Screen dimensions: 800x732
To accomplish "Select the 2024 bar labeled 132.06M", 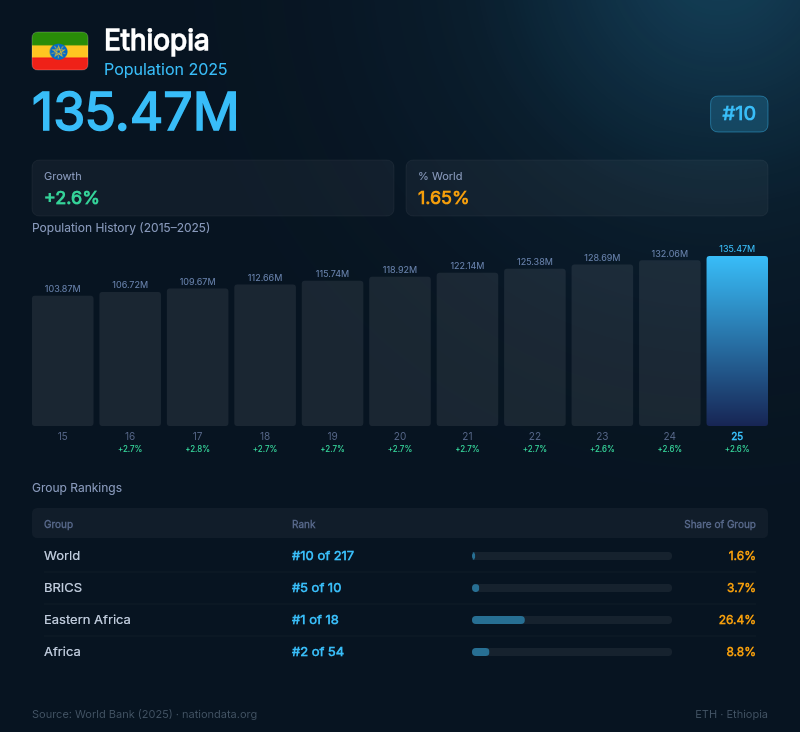I will coord(669,343).
